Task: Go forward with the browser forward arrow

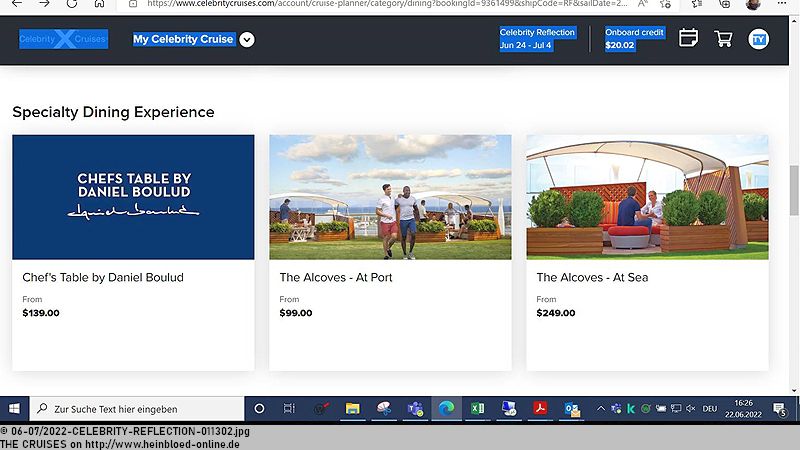Action: (x=44, y=4)
